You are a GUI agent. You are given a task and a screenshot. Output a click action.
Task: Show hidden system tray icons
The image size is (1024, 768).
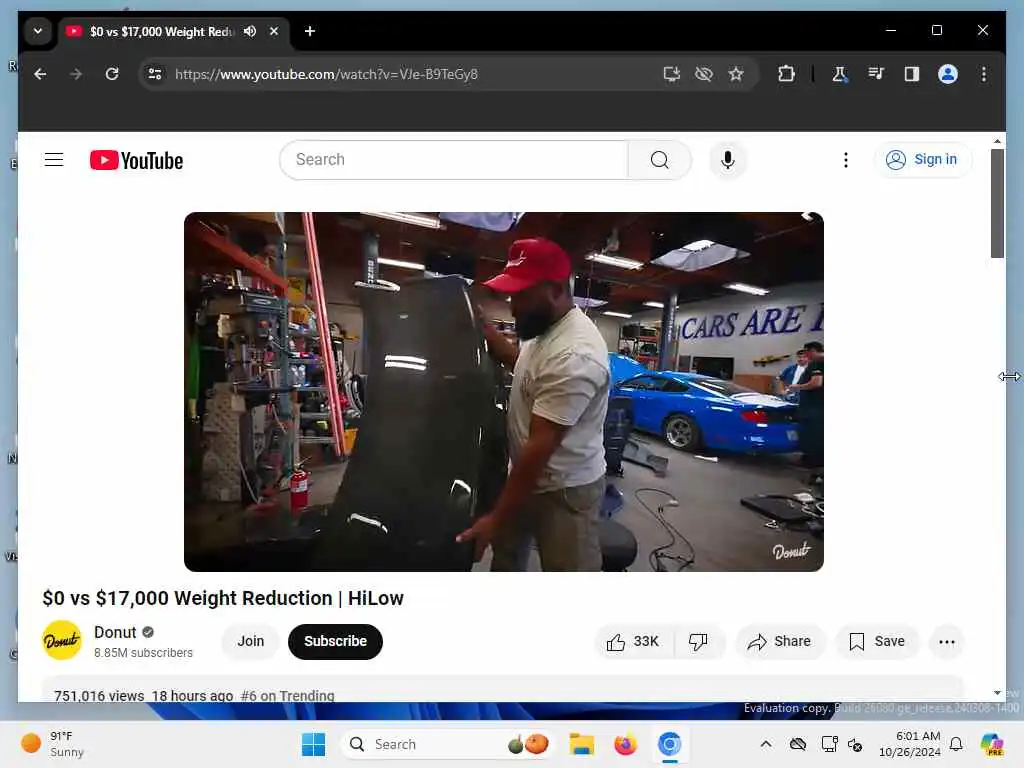[x=766, y=744]
